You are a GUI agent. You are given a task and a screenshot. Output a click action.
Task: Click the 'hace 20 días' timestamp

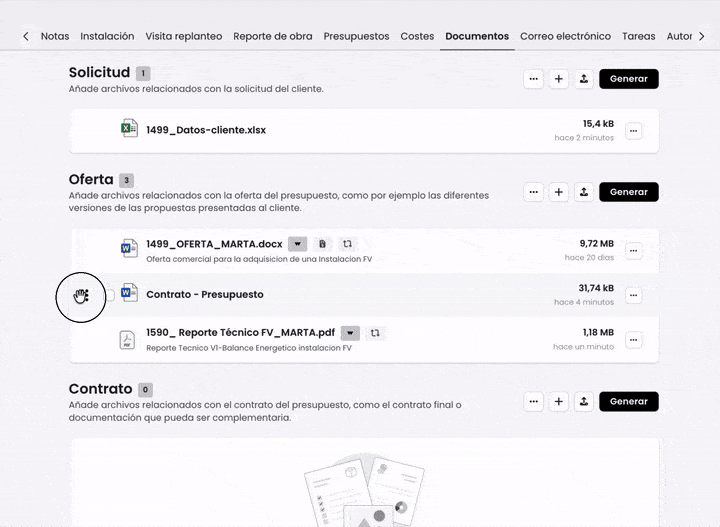tap(589, 258)
